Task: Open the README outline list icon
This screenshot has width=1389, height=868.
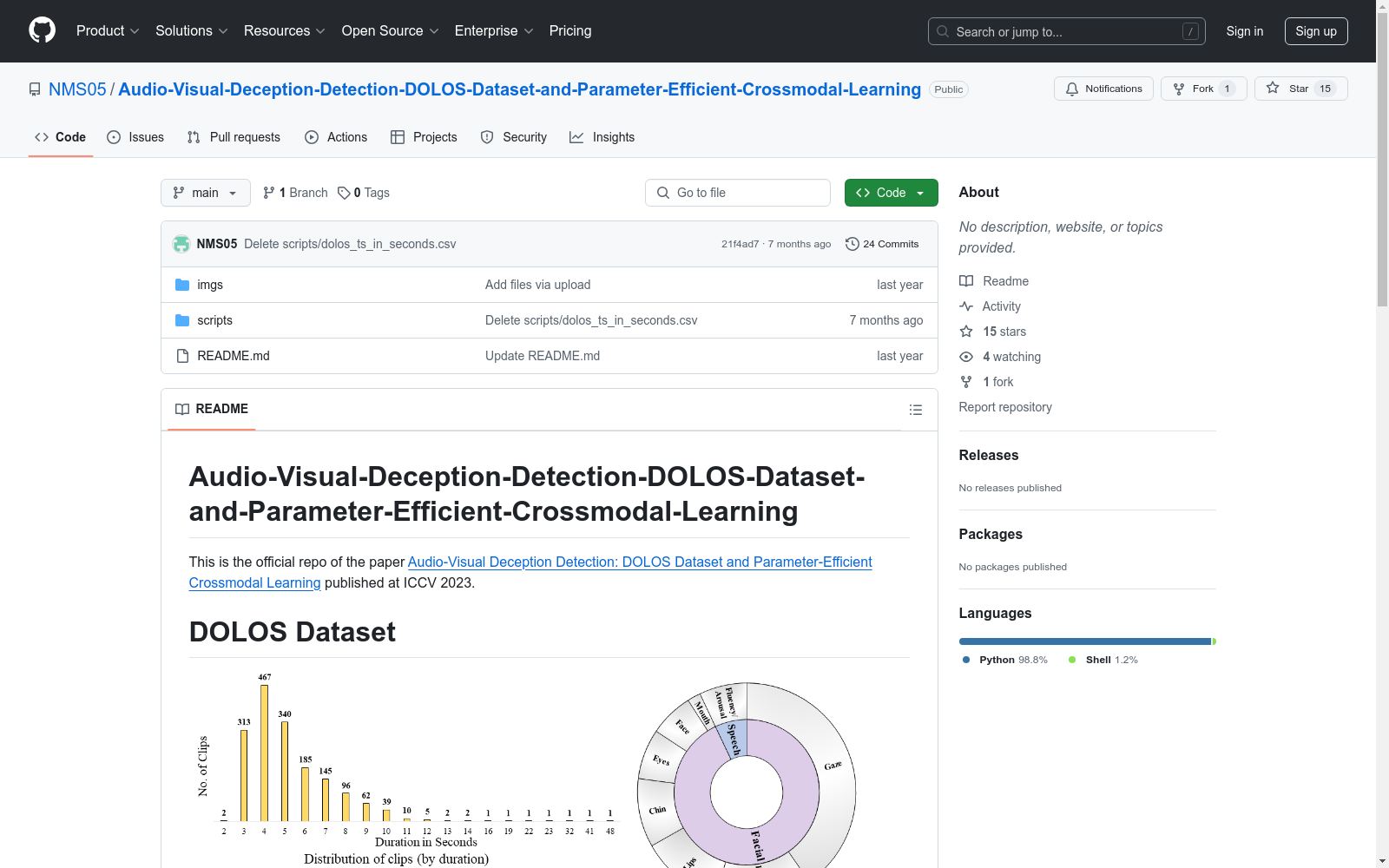Action: point(915,409)
